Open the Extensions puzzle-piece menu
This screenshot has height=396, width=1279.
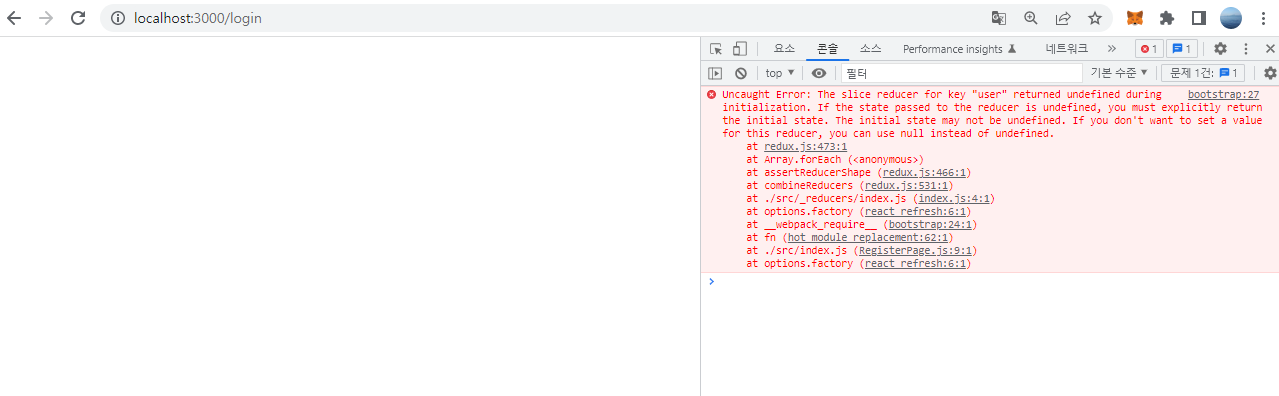tap(1167, 18)
